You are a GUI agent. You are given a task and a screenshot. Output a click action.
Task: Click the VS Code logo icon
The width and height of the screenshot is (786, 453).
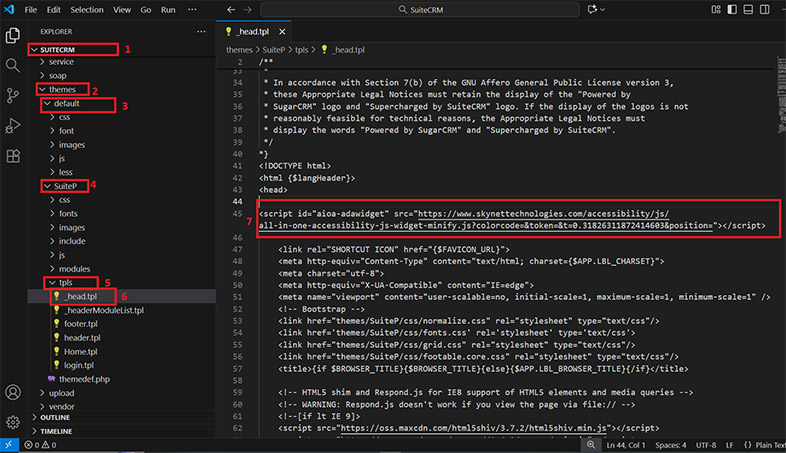(x=9, y=10)
